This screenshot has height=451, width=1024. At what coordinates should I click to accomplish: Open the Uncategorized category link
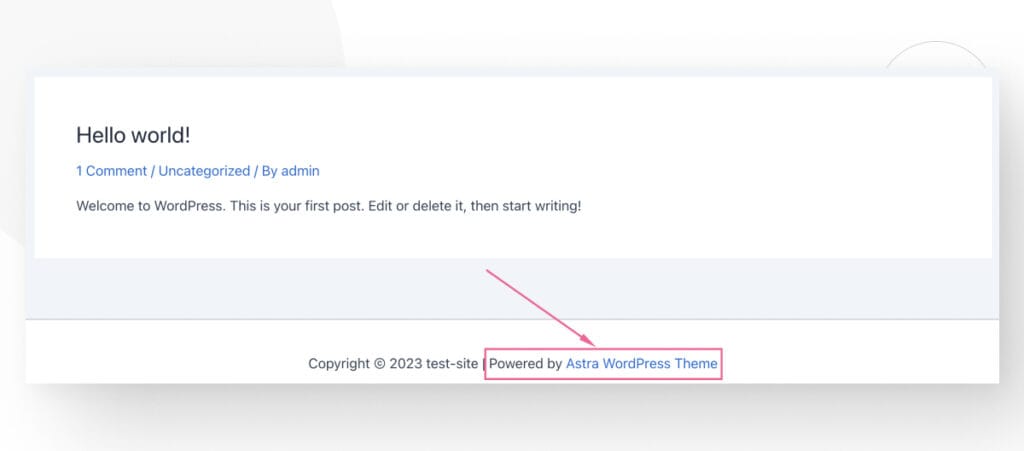[204, 171]
